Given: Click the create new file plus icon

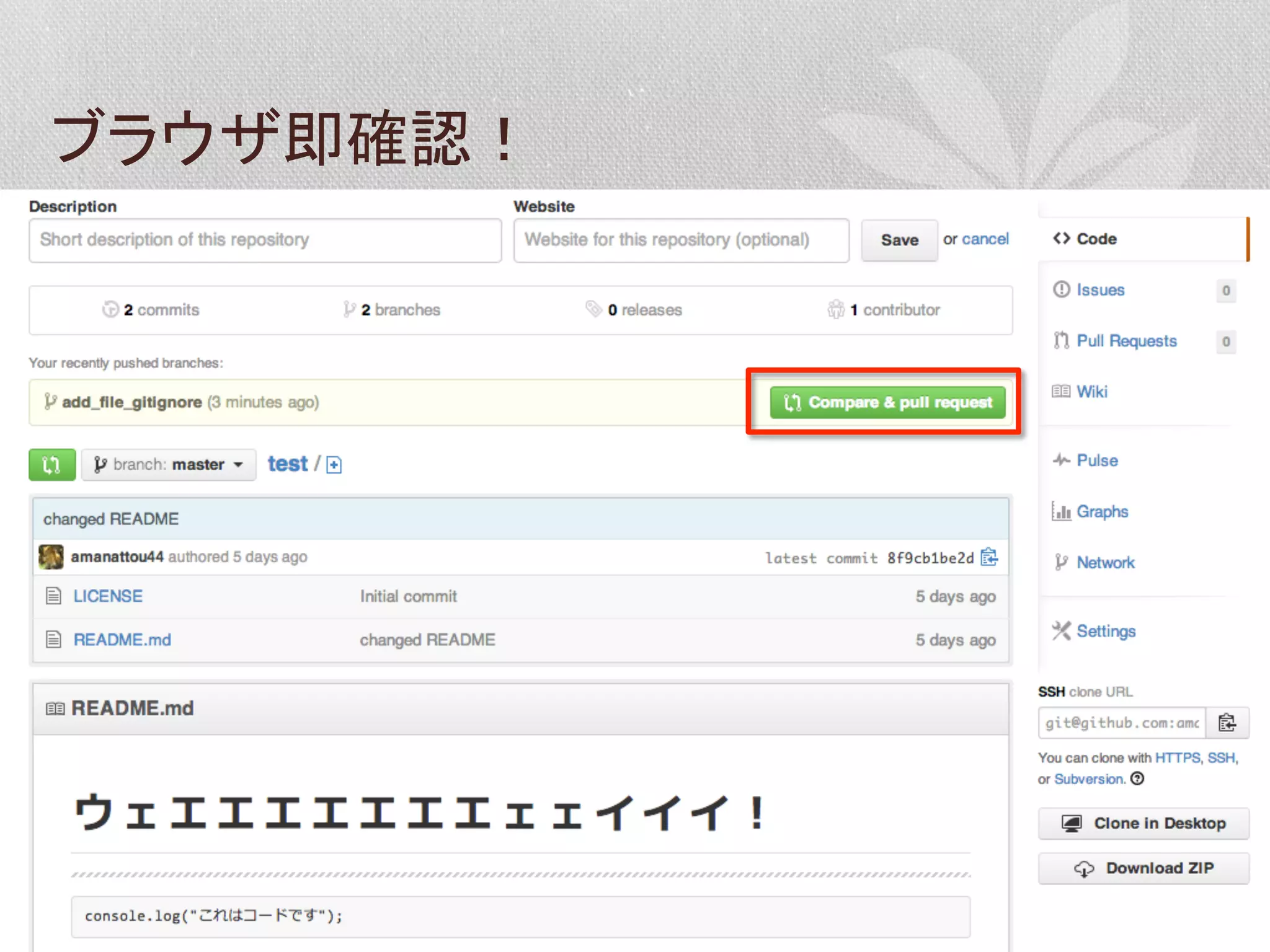Looking at the screenshot, I should click(334, 465).
